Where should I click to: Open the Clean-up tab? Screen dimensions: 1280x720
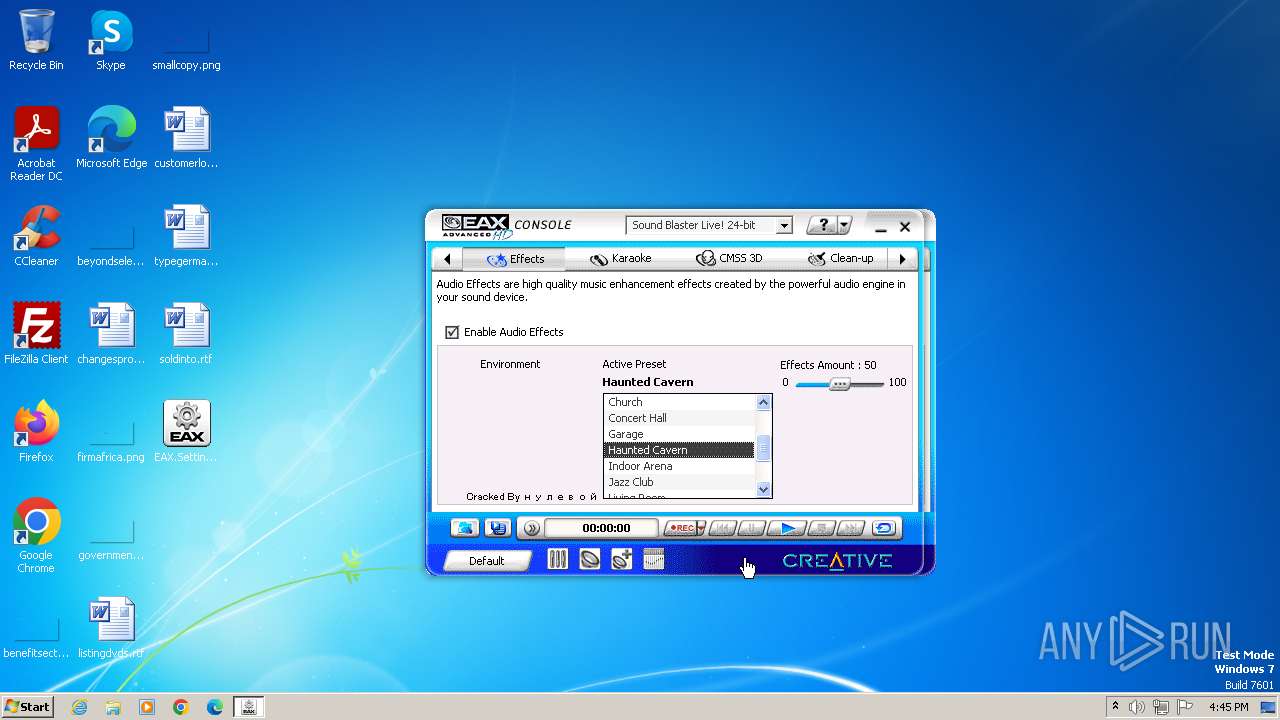click(x=840, y=259)
